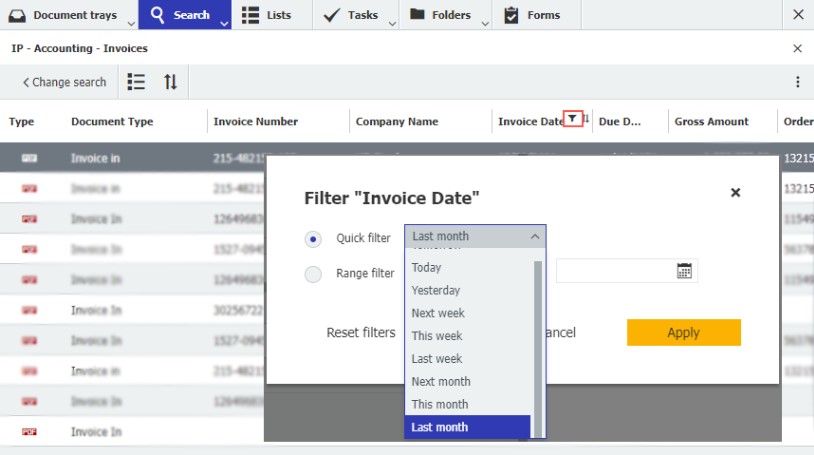Image resolution: width=814 pixels, height=455 pixels.
Task: Expand the Search tab dropdown arrow
Action: 224,23
